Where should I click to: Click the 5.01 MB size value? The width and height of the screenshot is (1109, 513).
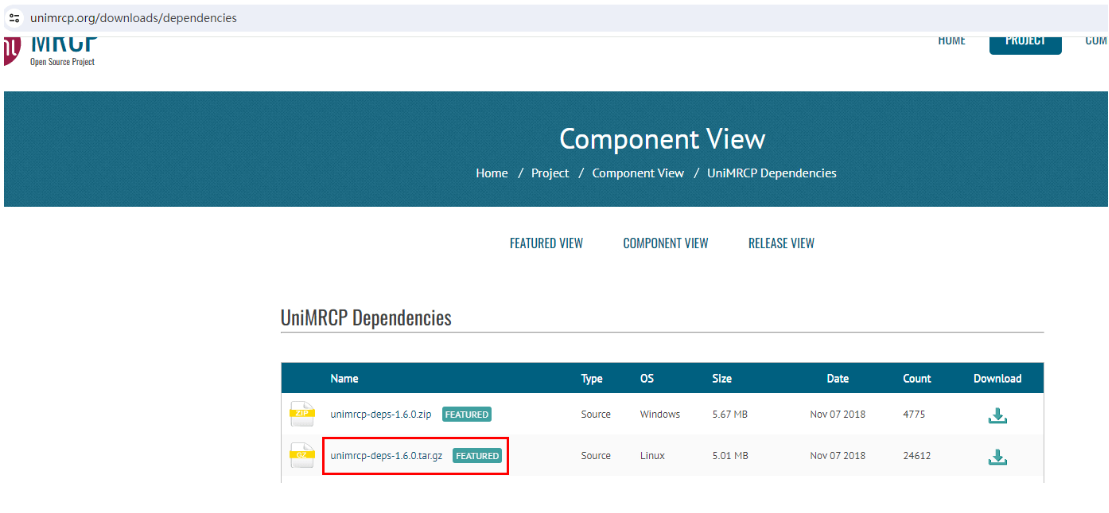(730, 456)
